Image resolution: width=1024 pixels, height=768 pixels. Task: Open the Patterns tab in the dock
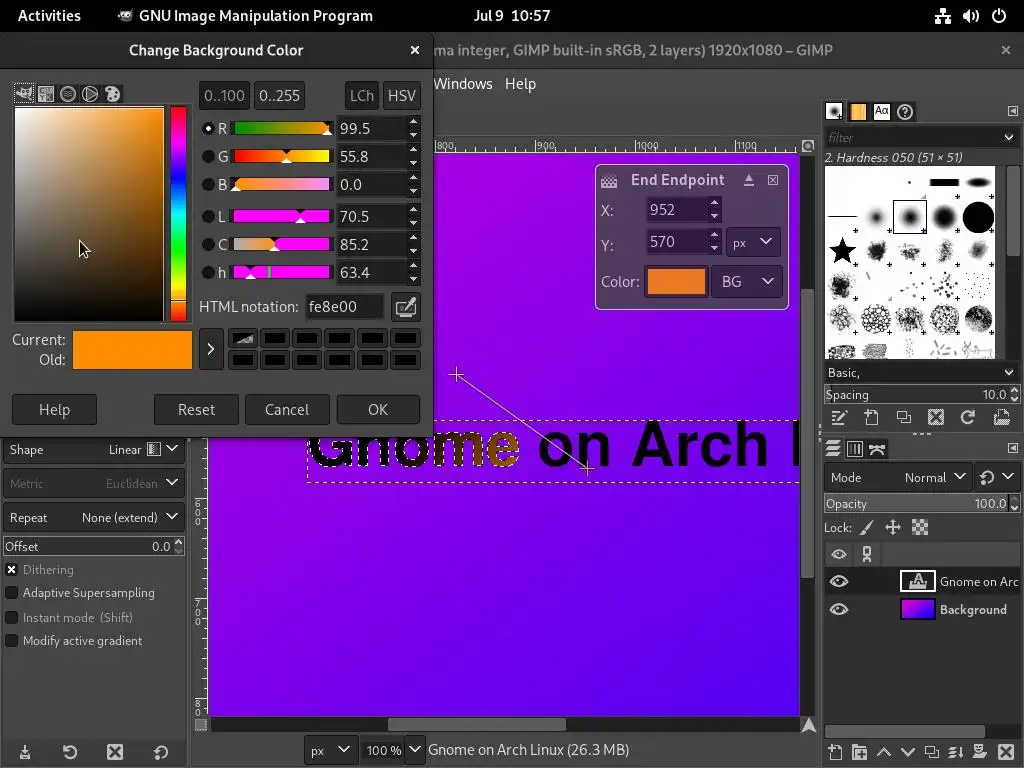coord(857,112)
